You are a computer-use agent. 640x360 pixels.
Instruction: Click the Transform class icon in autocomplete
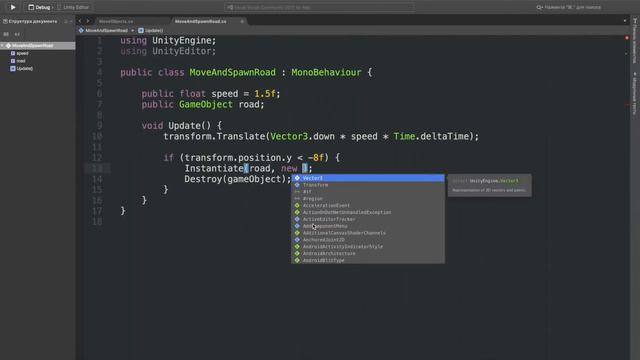coord(297,185)
